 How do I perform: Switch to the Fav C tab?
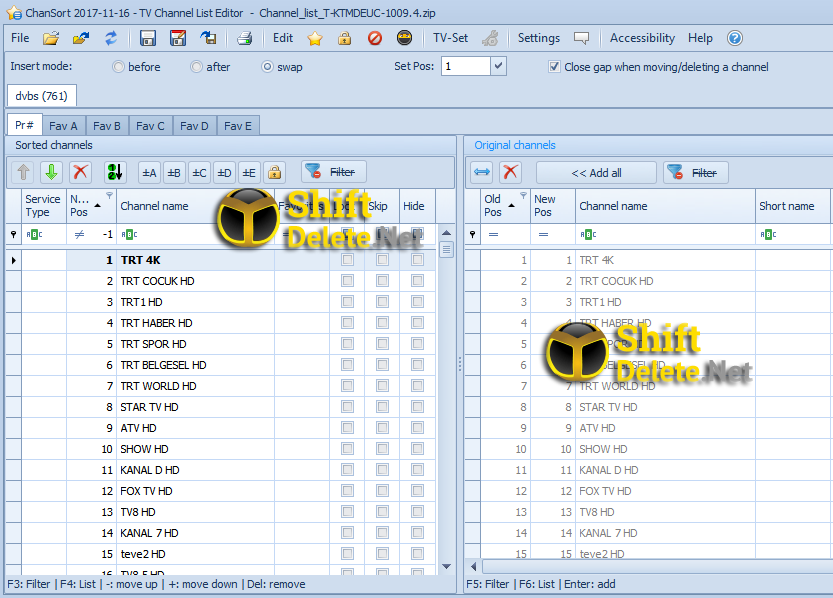(150, 126)
